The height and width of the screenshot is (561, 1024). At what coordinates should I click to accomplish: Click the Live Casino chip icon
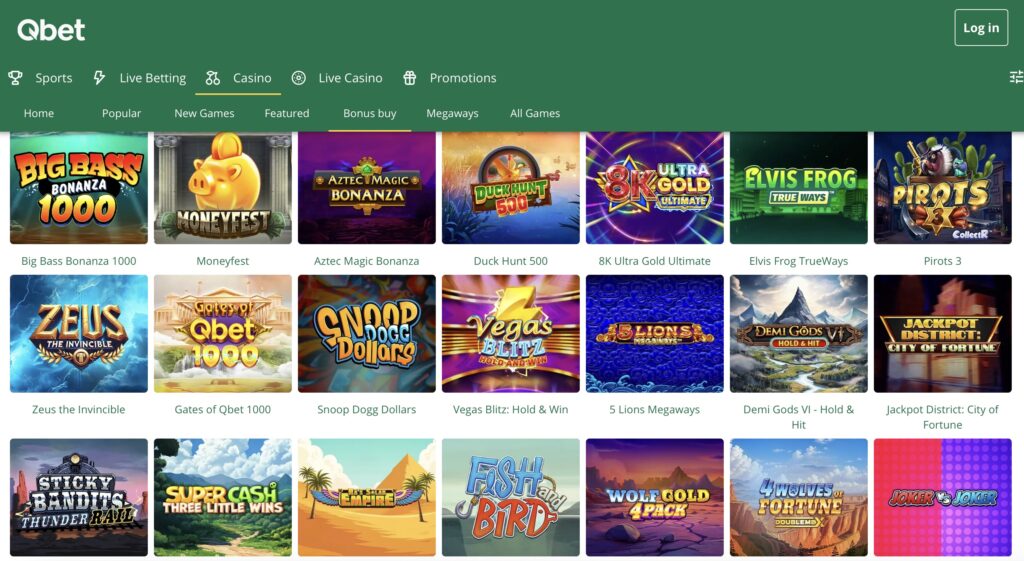click(298, 78)
